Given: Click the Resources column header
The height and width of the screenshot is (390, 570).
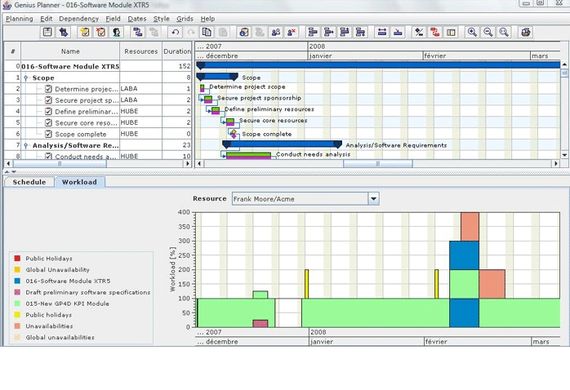Looking at the screenshot, I should click(x=141, y=51).
